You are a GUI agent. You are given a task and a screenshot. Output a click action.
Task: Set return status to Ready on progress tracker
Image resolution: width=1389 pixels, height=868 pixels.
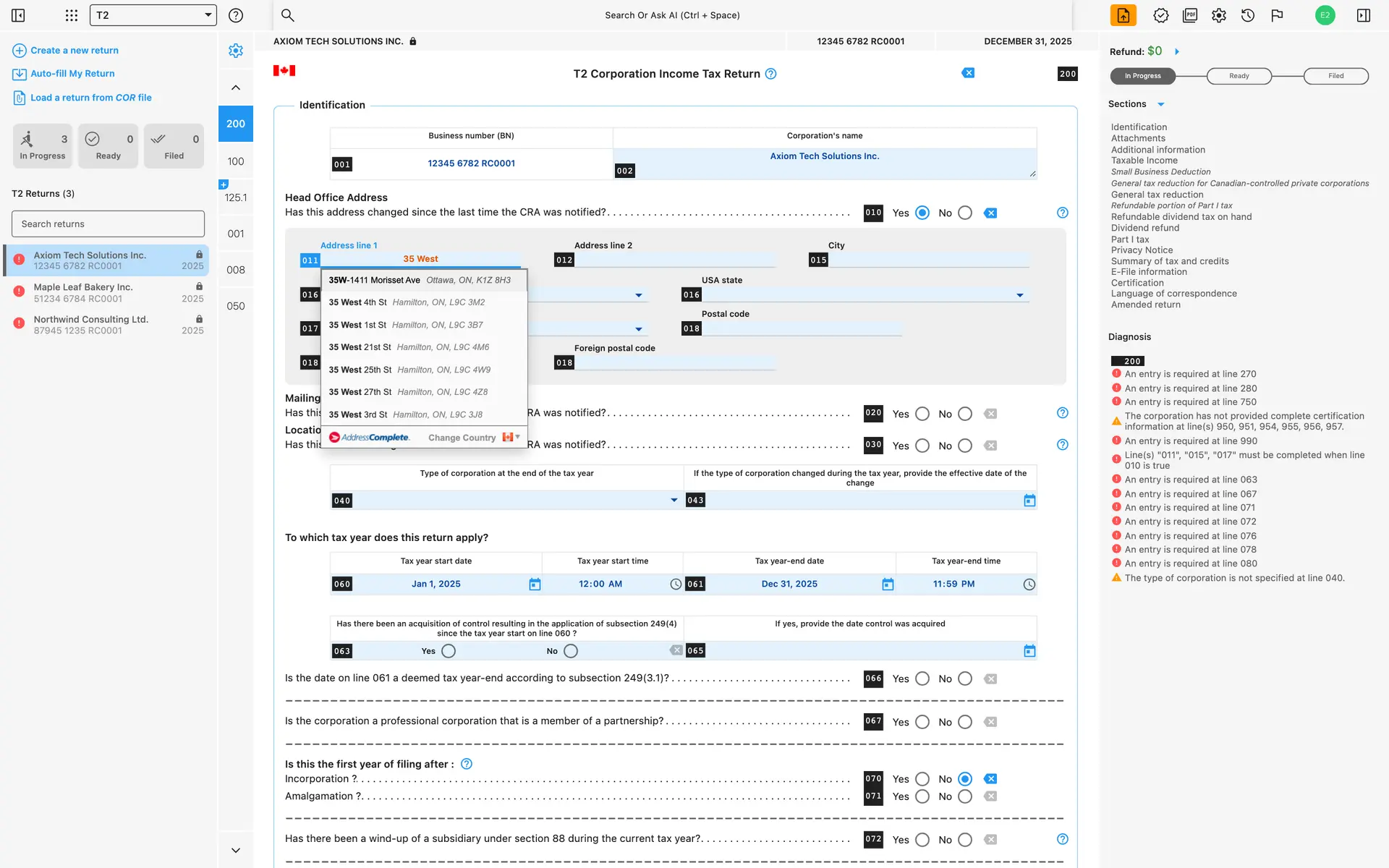coord(1239,76)
